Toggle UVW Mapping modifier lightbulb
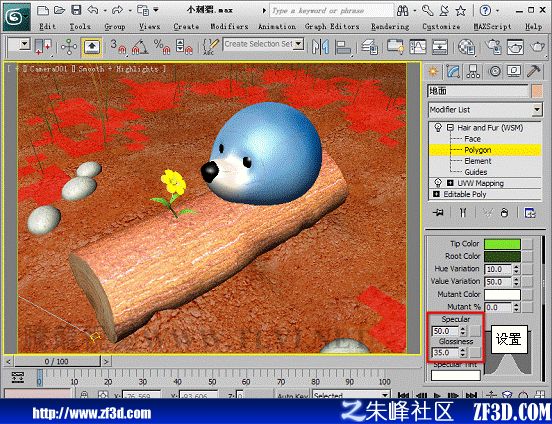The width and height of the screenshot is (552, 424). pos(438,183)
